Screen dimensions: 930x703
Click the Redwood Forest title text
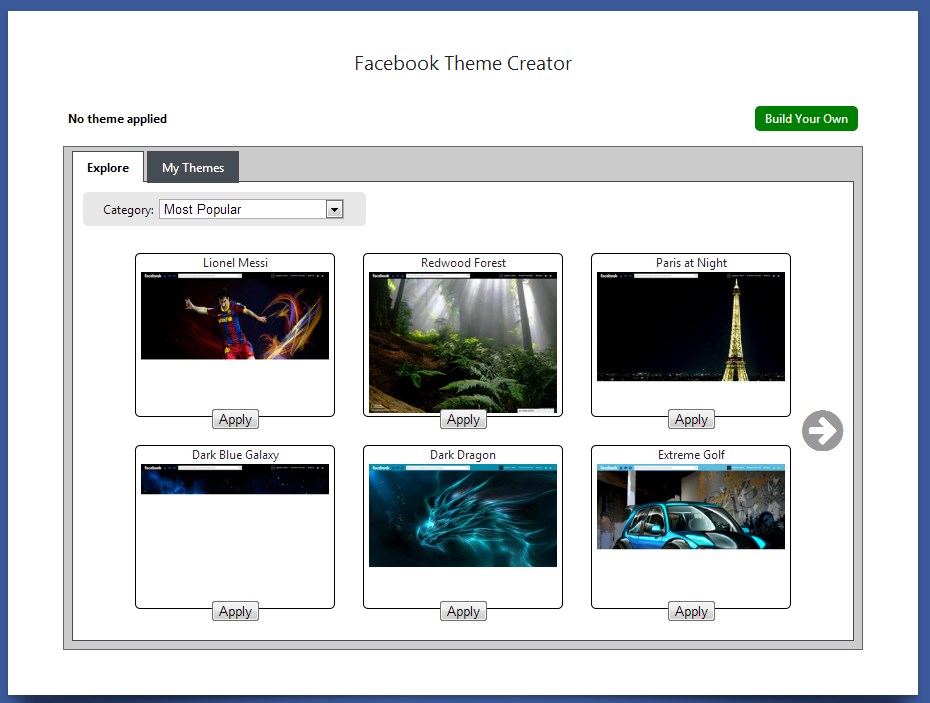click(x=463, y=263)
